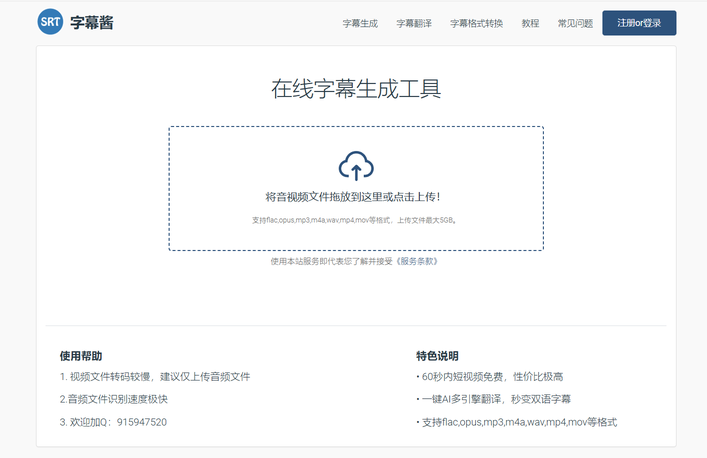Click the line 一键AI多引擎翻译，秒变双语字幕

click(x=494, y=399)
